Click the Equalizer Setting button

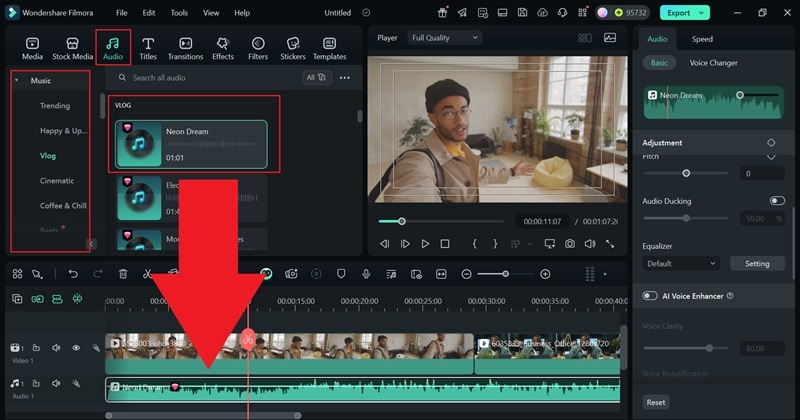pos(757,264)
